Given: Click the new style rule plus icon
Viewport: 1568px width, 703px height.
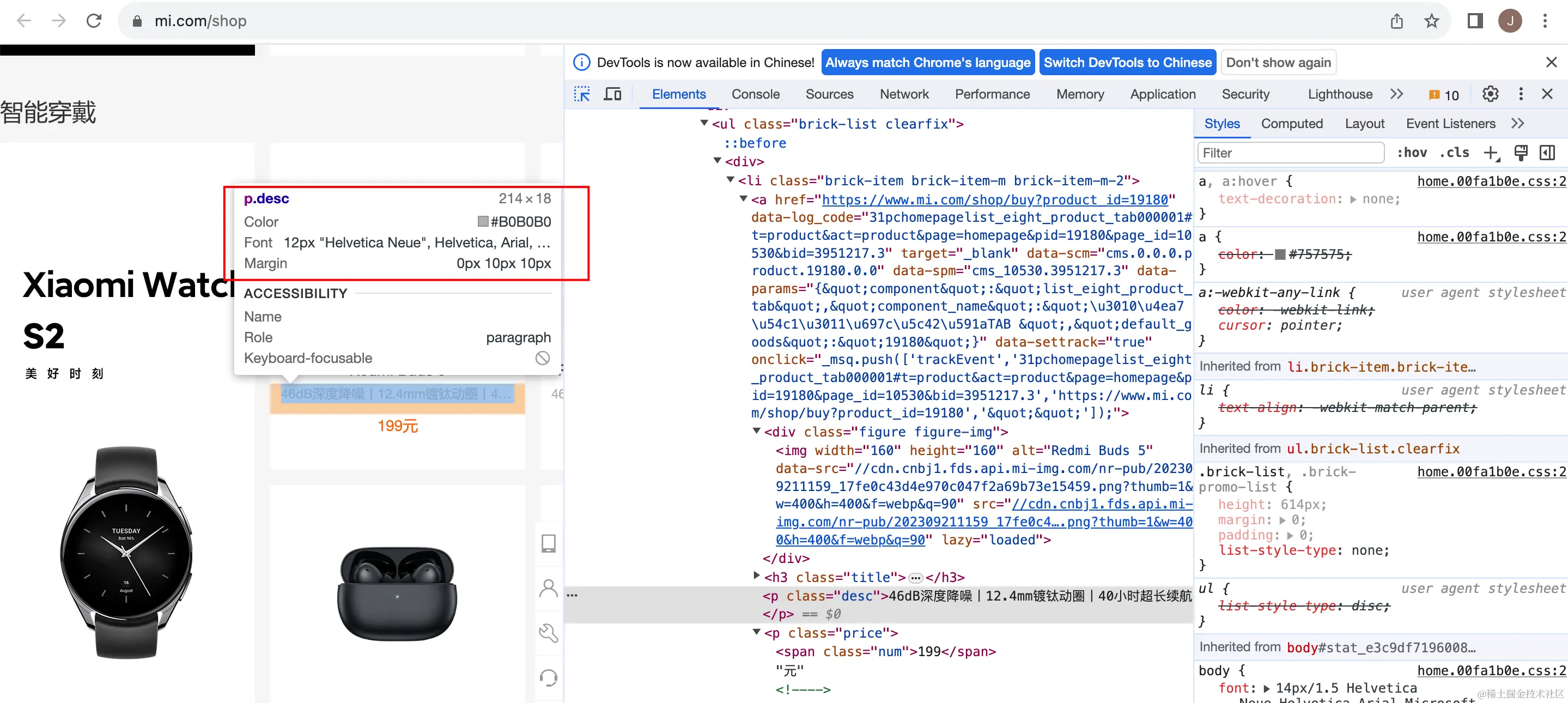Looking at the screenshot, I should pyautogui.click(x=1491, y=153).
